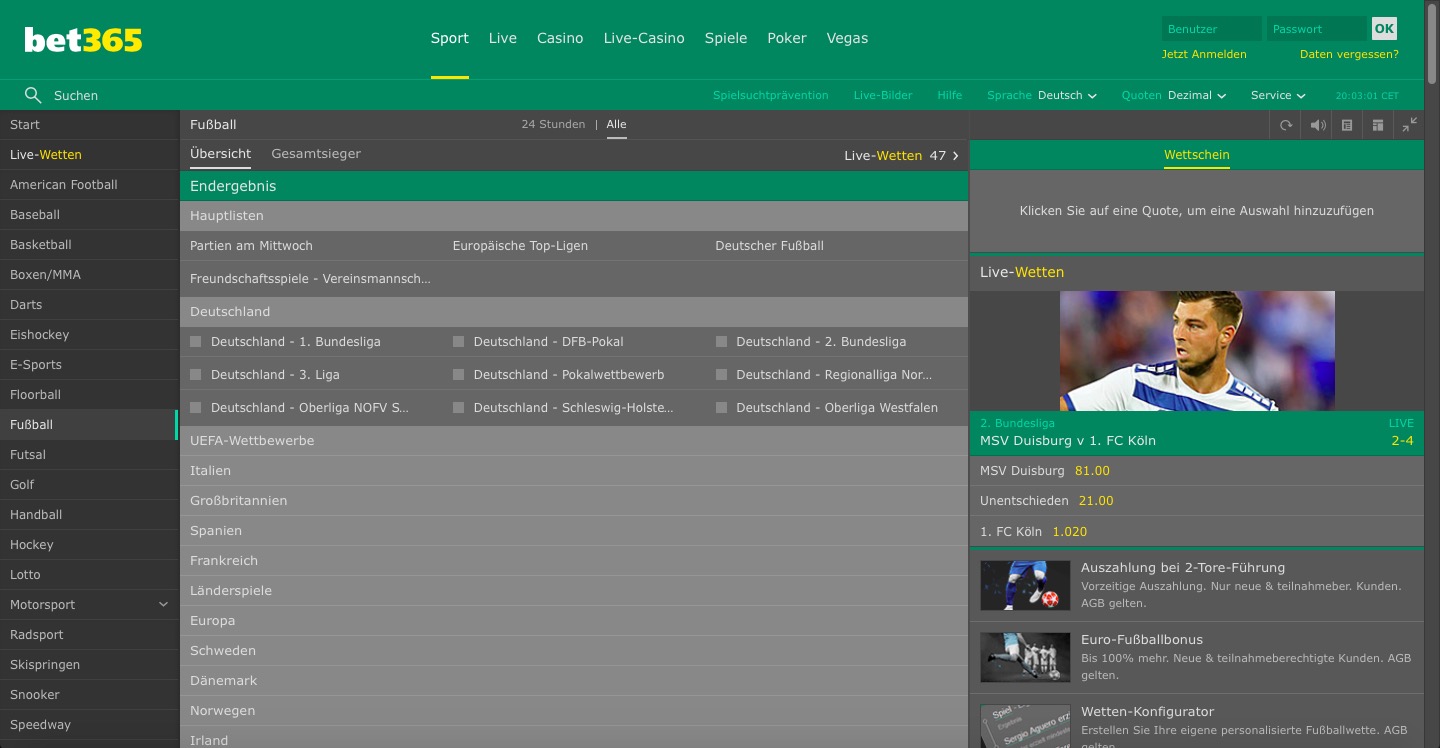Select American Football in the sidebar
The width and height of the screenshot is (1440, 748).
tap(89, 185)
